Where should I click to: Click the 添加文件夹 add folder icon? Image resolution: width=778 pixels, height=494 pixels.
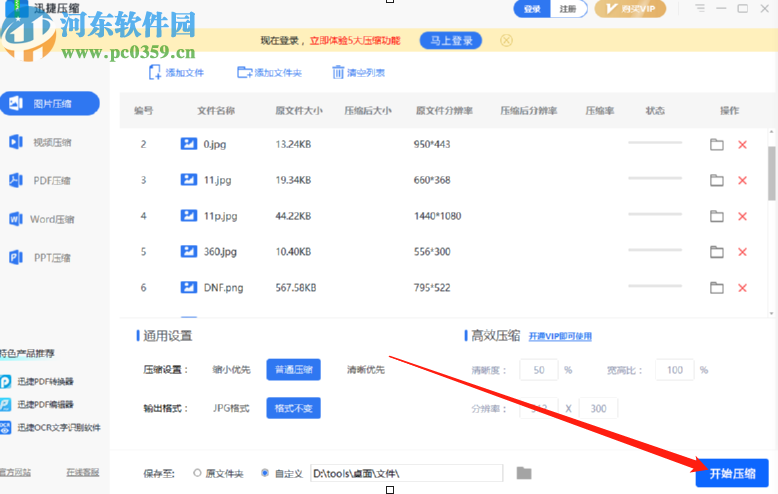pyautogui.click(x=244, y=72)
